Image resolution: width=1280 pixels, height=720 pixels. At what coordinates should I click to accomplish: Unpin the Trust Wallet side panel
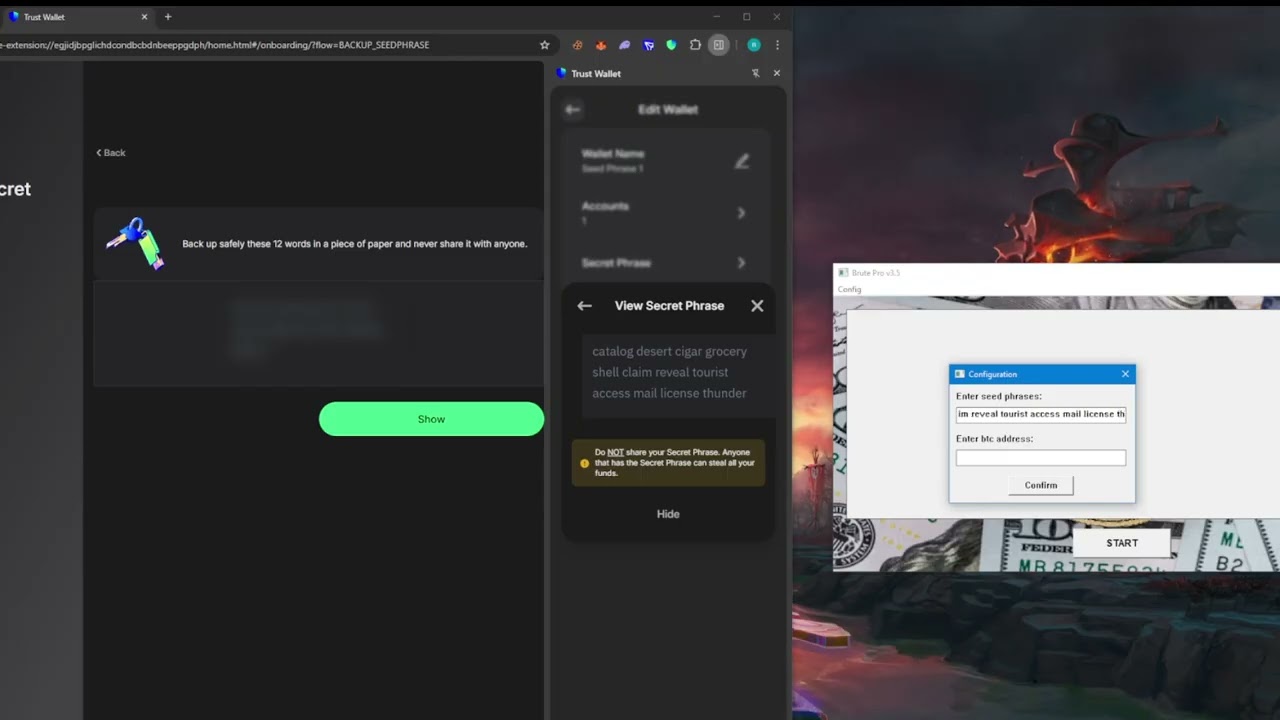[755, 73]
